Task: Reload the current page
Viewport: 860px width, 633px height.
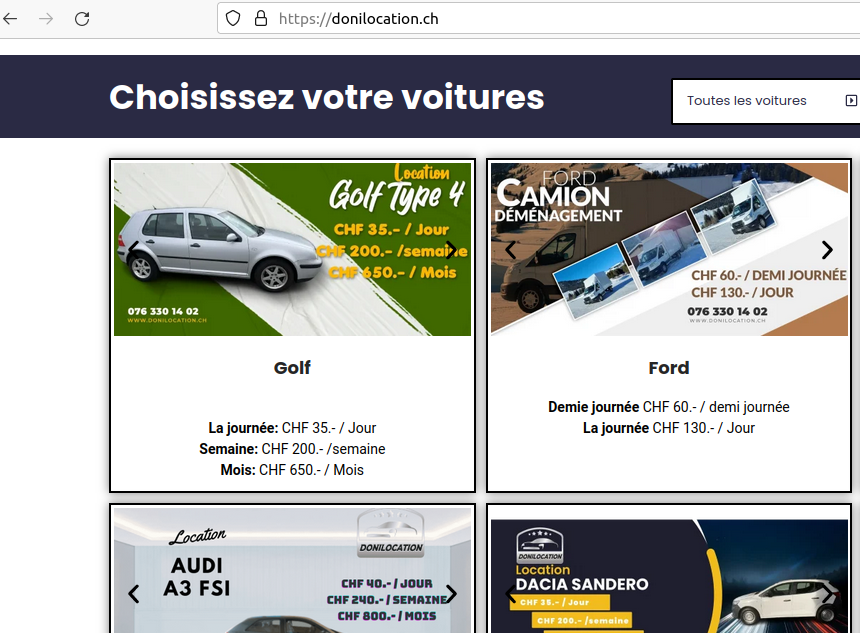Action: tap(82, 19)
